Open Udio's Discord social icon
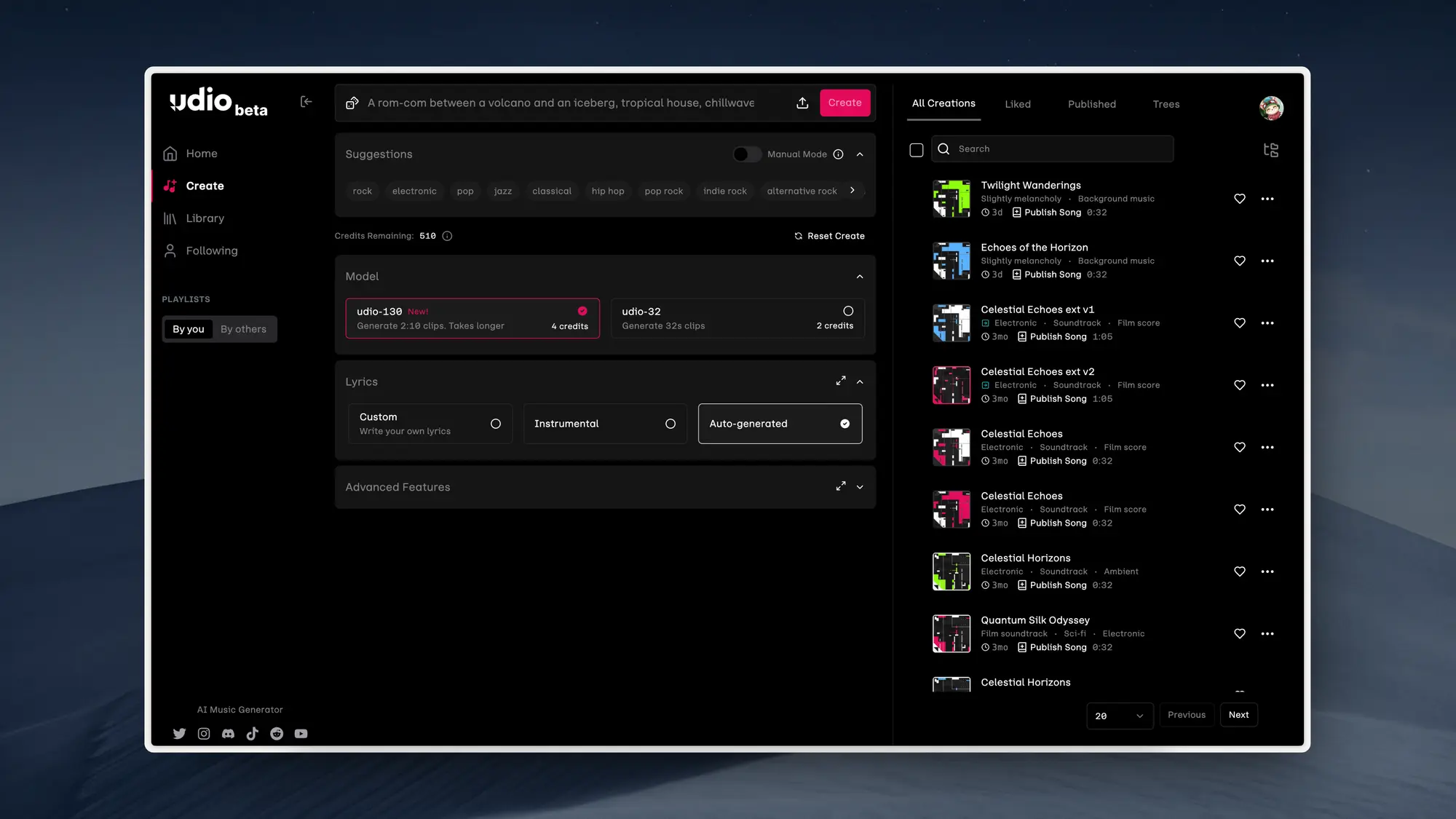Viewport: 1456px width, 819px height. pos(228,733)
